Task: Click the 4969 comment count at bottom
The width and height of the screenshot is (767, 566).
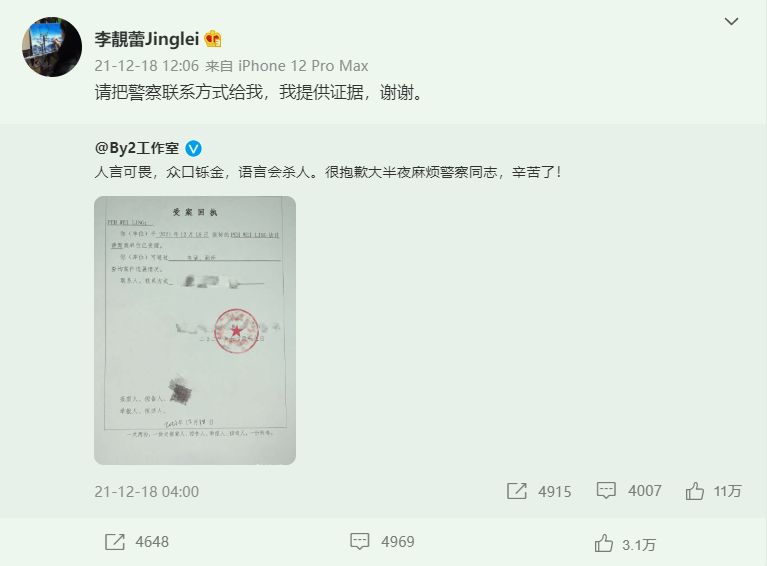Action: click(x=398, y=542)
